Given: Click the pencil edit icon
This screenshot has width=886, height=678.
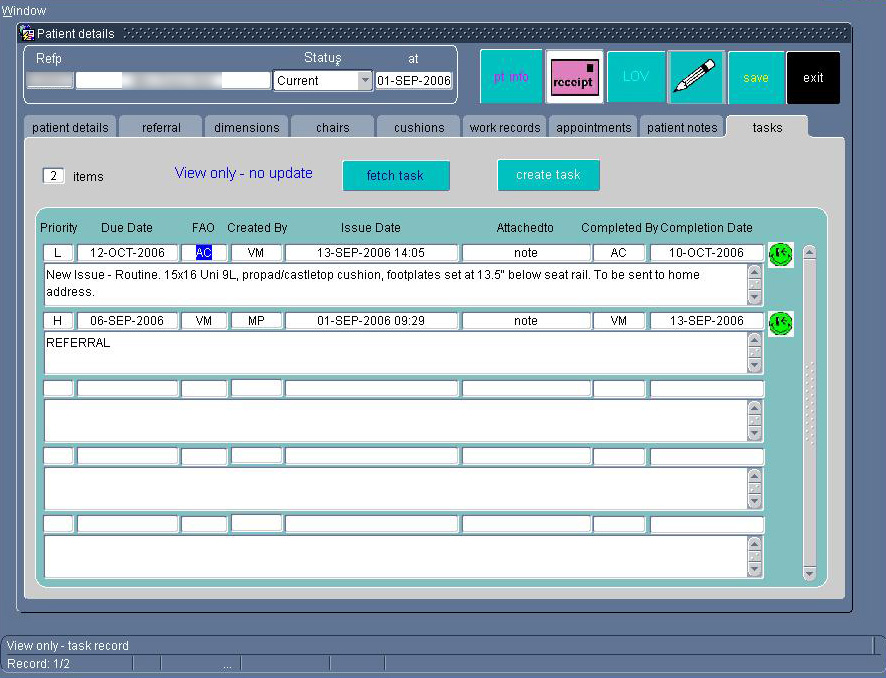Looking at the screenshot, I should pos(695,77).
